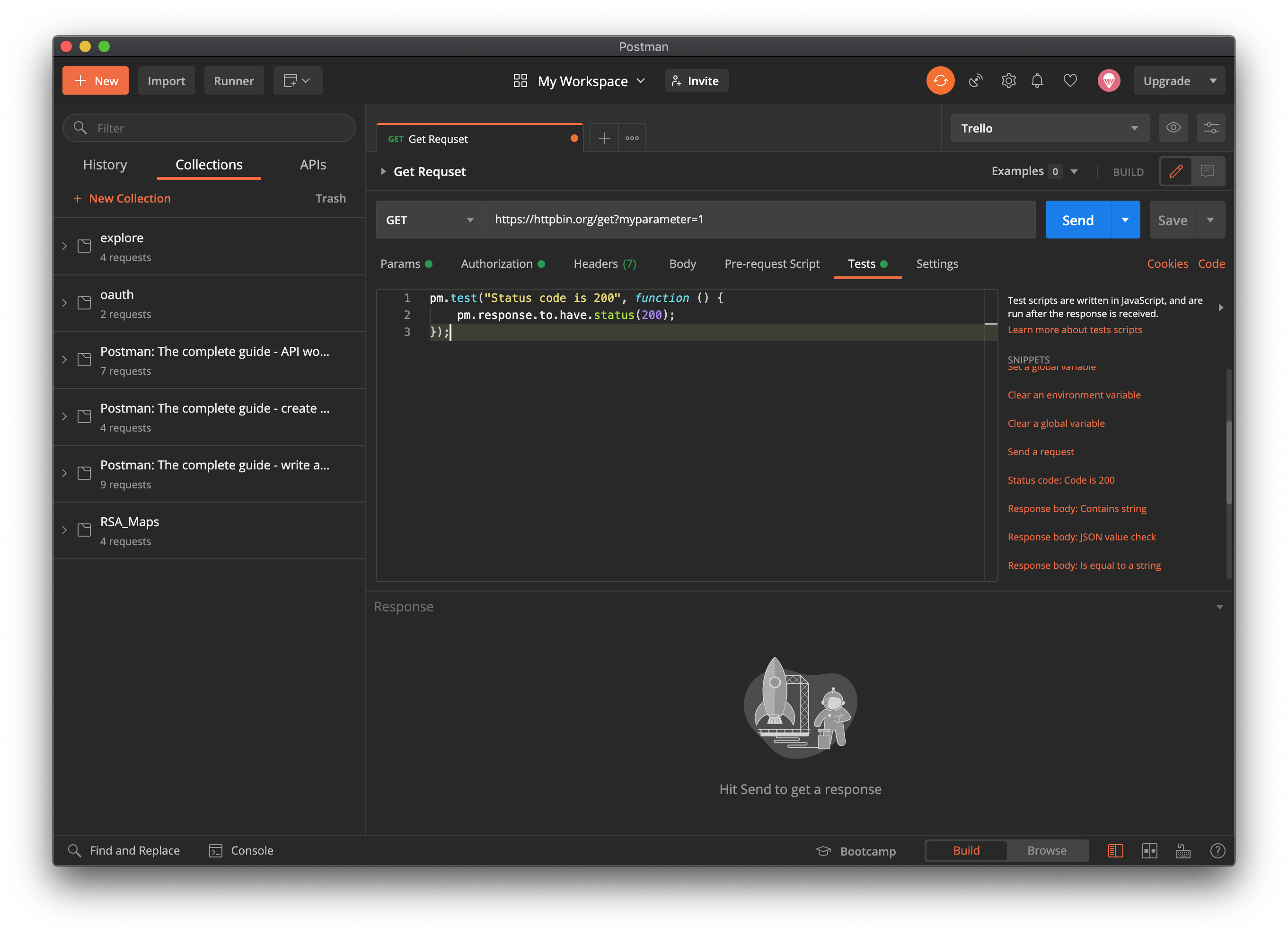1288x936 pixels.
Task: Add a new request tab
Action: (x=604, y=138)
